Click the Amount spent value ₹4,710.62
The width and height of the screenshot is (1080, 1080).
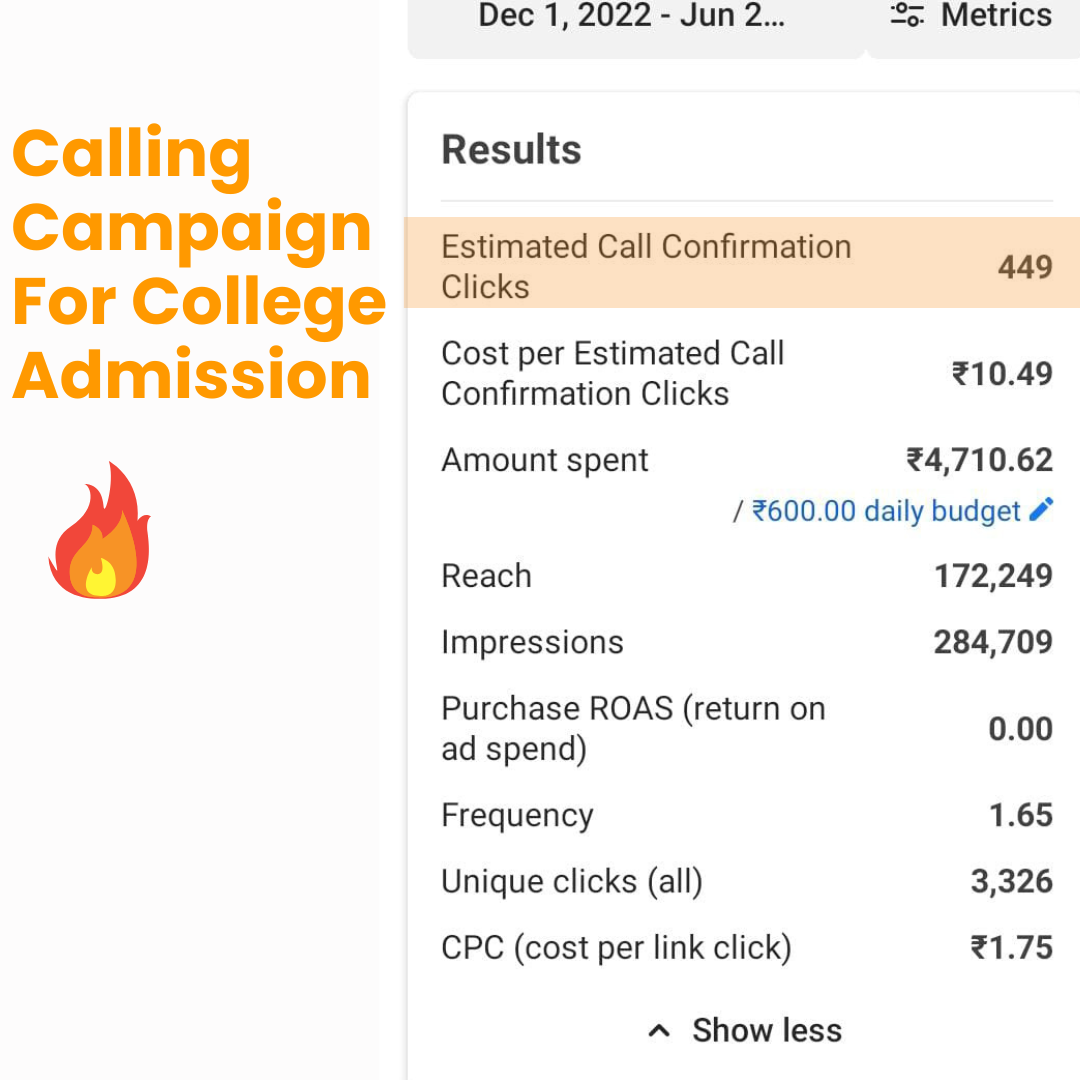click(x=979, y=460)
